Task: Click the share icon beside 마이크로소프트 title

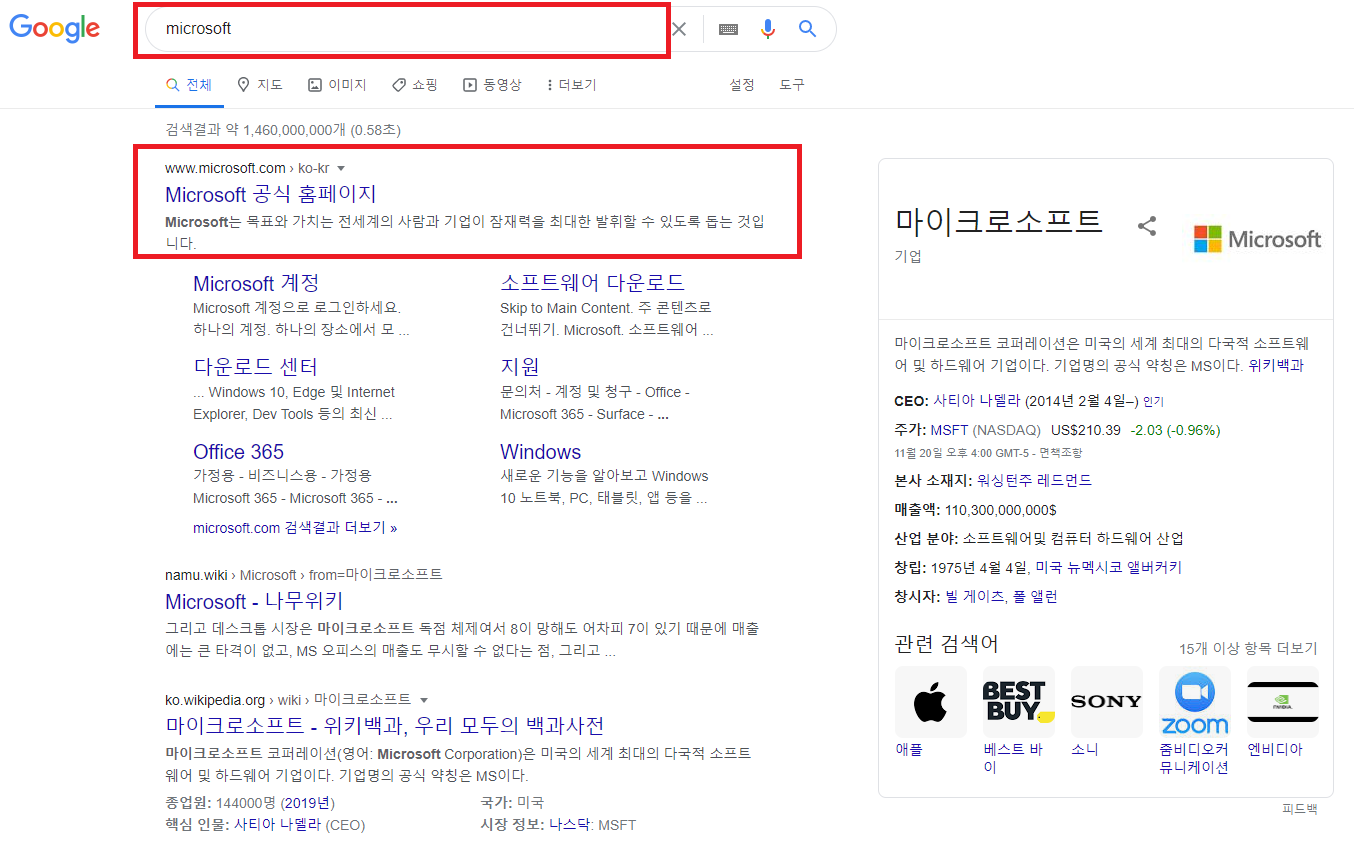Action: (1147, 226)
